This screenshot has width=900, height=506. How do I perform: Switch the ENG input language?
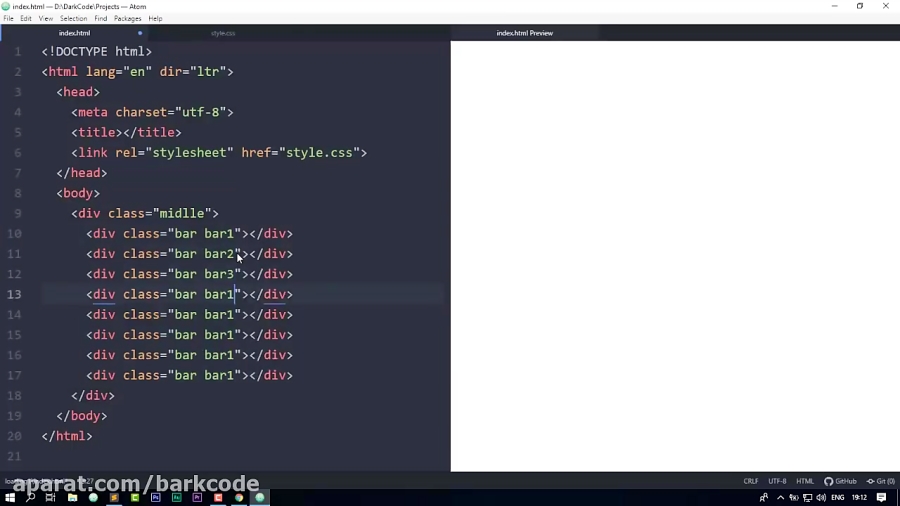[837, 497]
